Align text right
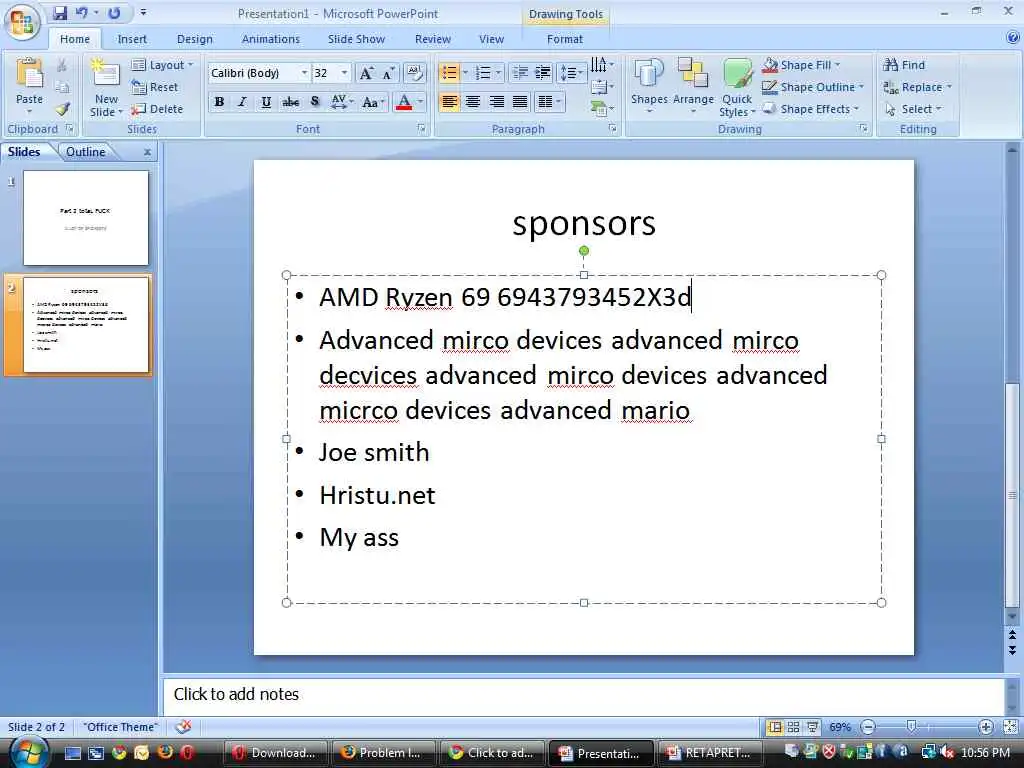This screenshot has width=1024, height=768. [x=496, y=102]
